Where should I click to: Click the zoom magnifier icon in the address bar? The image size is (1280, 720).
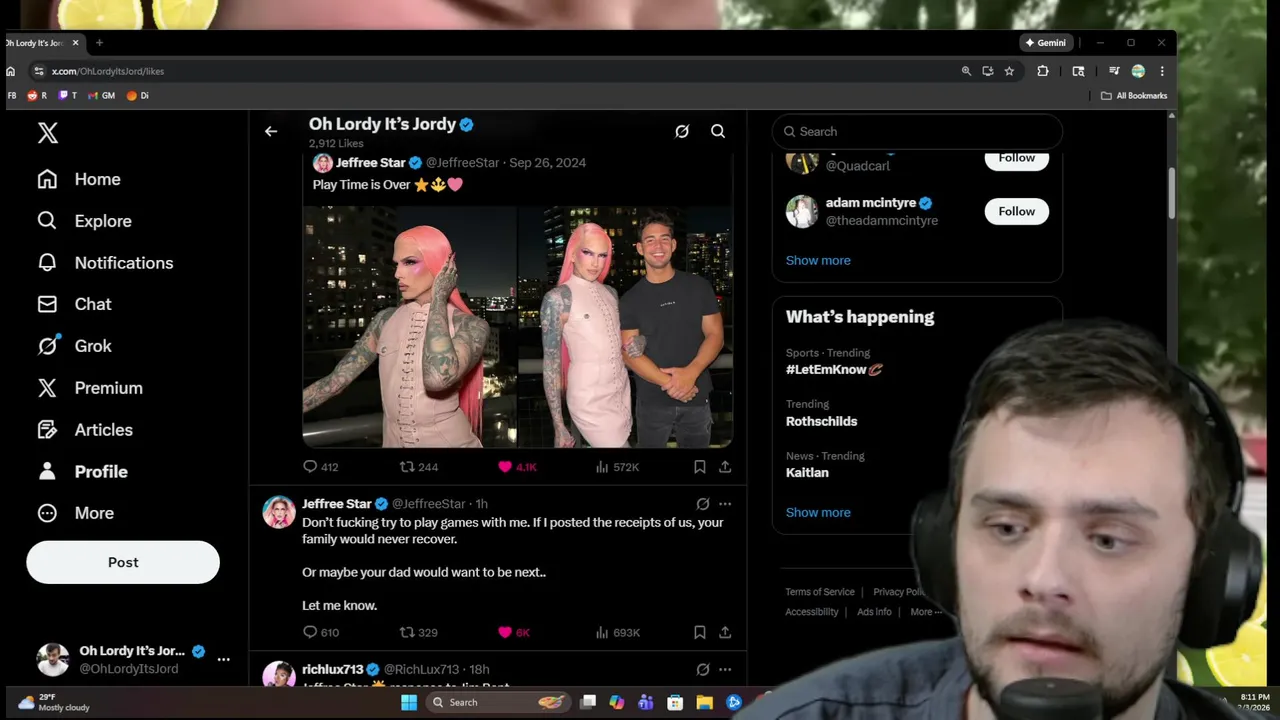[x=966, y=71]
